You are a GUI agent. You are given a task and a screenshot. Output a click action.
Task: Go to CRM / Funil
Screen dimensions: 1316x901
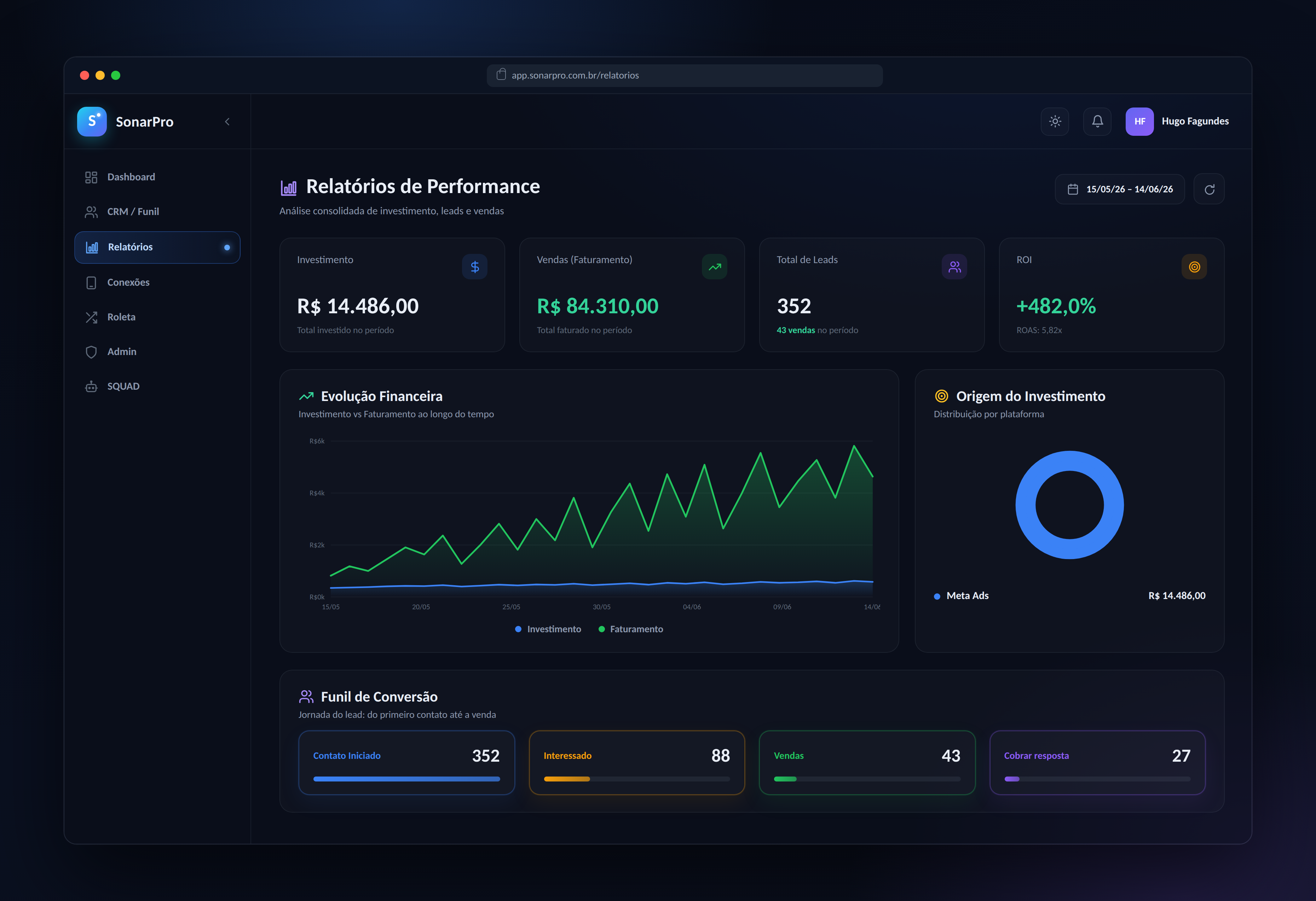(157, 212)
